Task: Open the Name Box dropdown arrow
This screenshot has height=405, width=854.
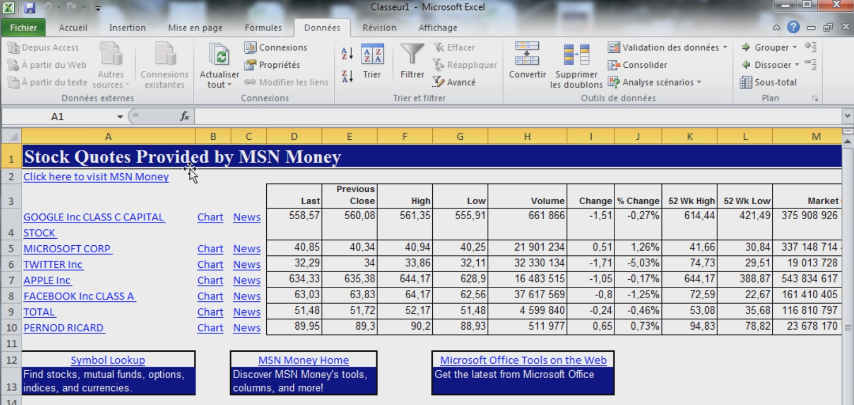Action: (120, 117)
